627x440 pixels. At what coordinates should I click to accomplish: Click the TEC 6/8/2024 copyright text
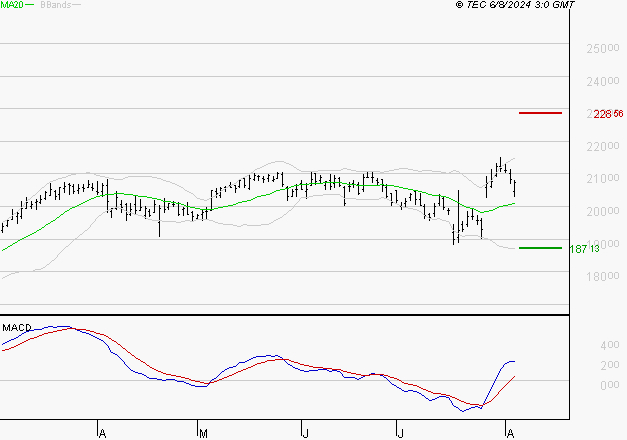pos(515,4)
